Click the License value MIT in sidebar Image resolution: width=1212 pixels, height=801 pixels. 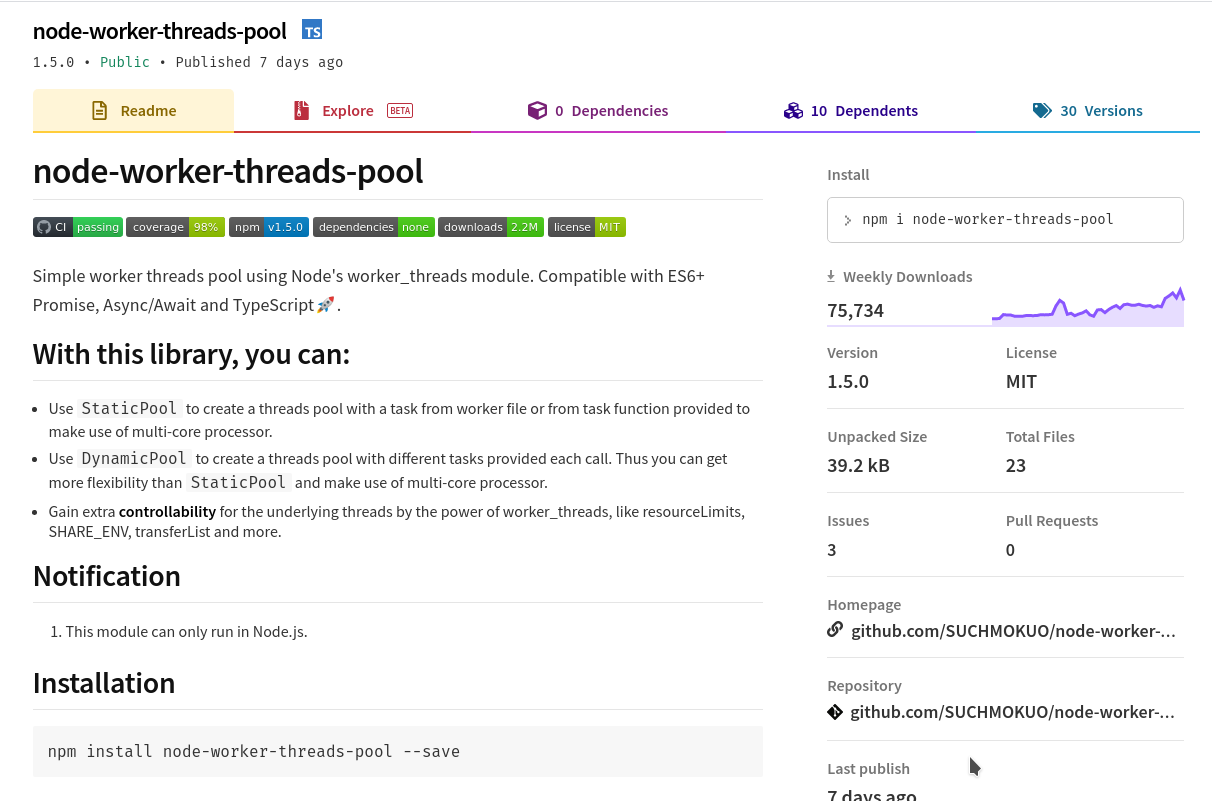(x=1021, y=381)
